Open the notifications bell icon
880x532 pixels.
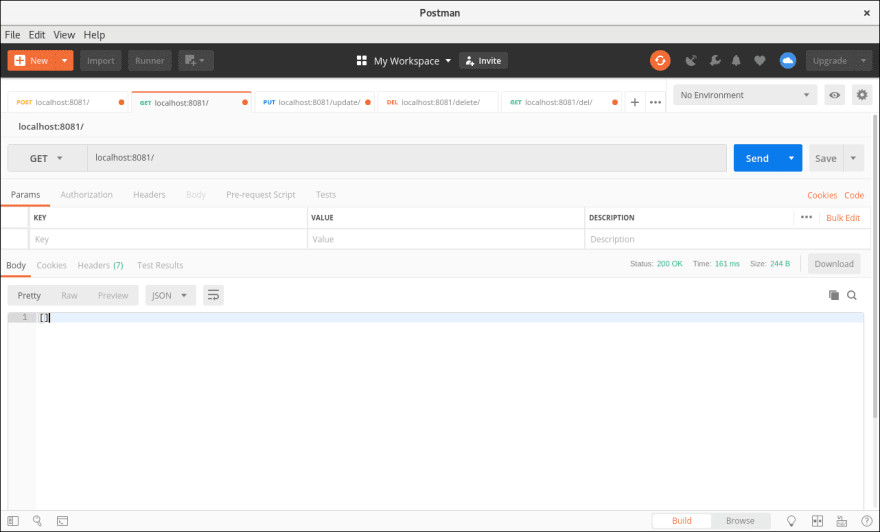[x=736, y=61]
